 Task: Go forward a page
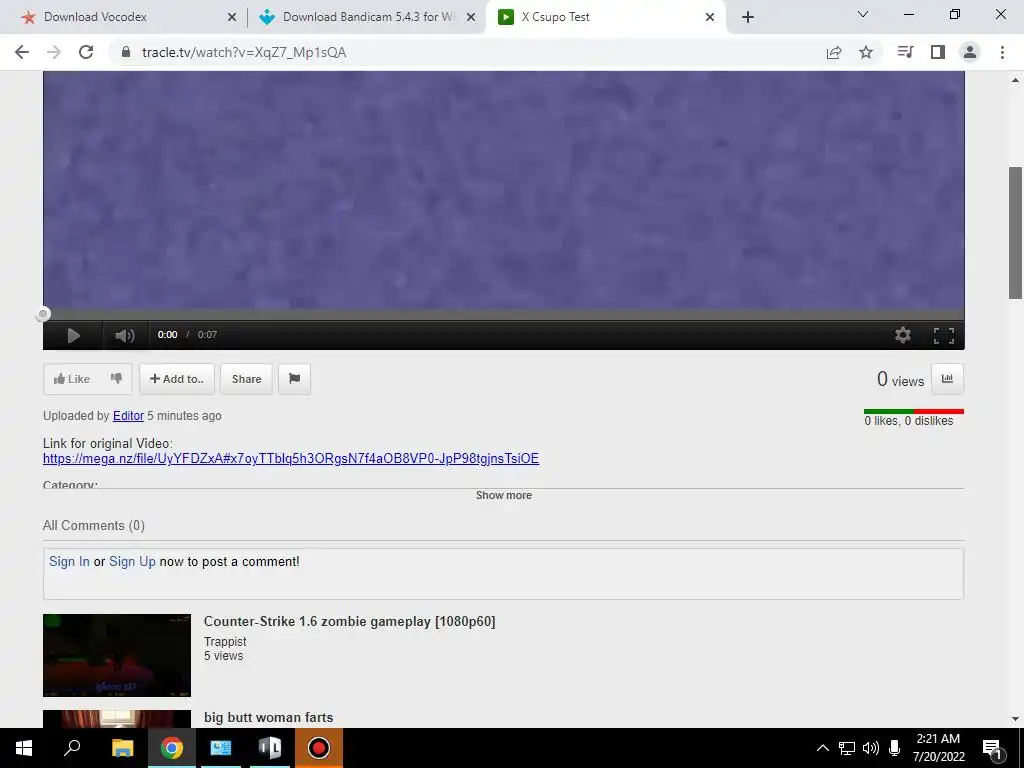click(x=54, y=52)
